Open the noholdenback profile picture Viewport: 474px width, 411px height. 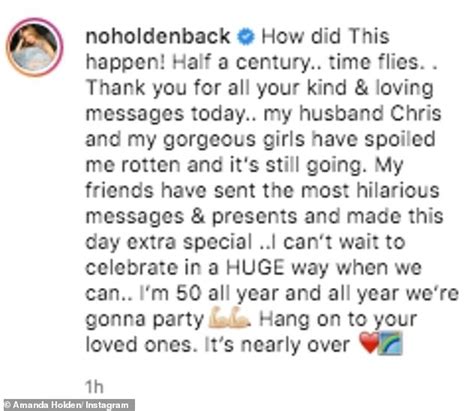(34, 47)
